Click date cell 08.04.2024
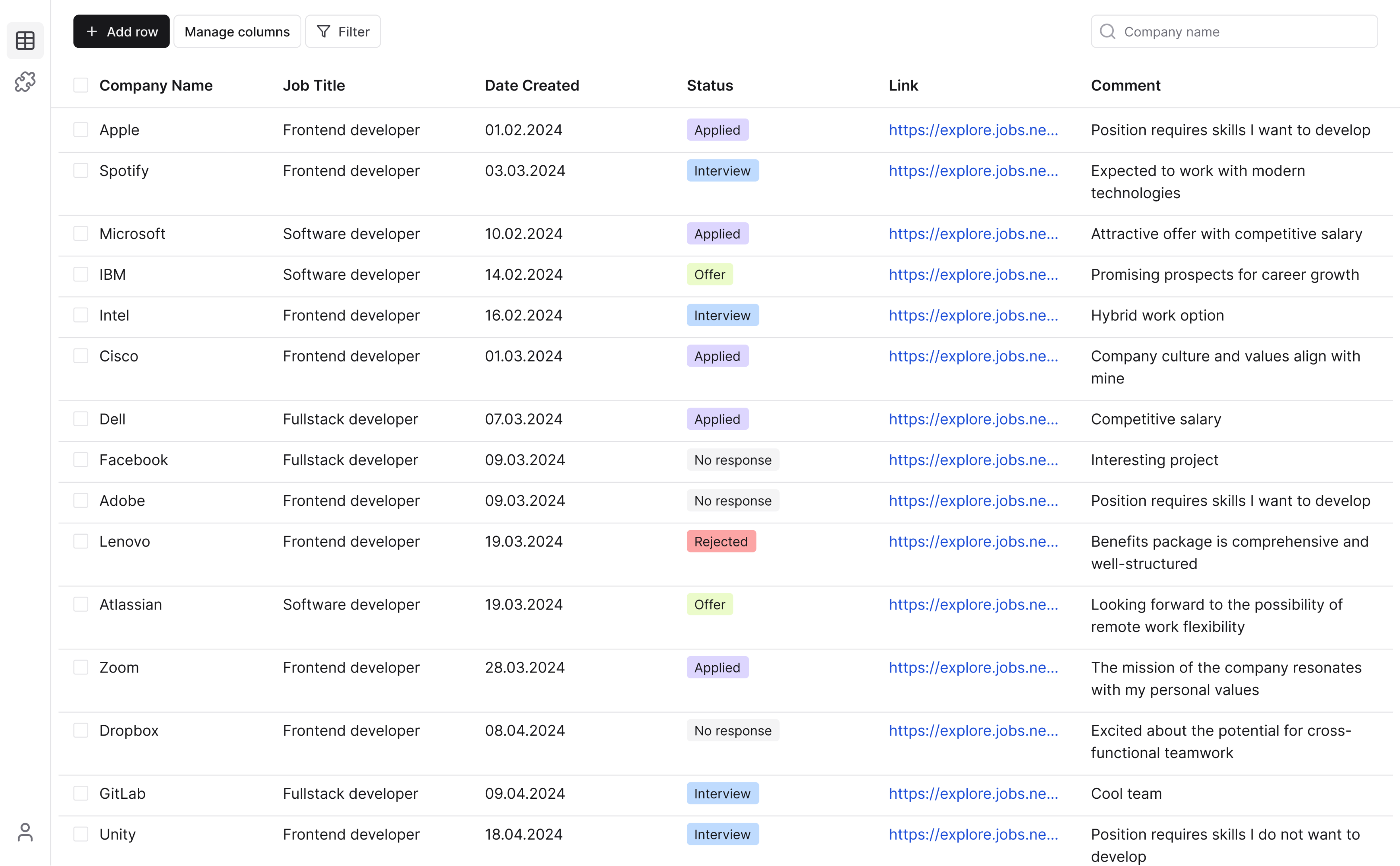The image size is (1400, 866). point(525,730)
